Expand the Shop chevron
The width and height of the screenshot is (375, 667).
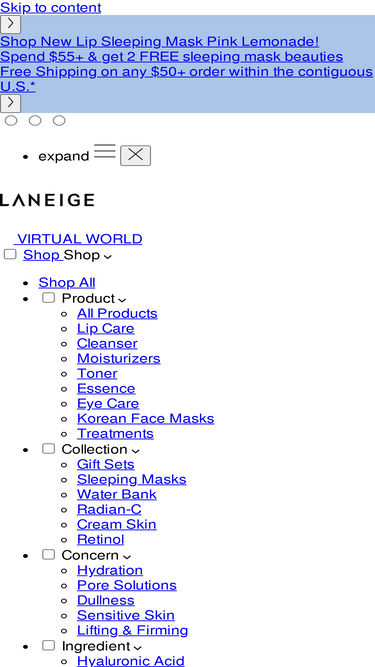coord(108,257)
